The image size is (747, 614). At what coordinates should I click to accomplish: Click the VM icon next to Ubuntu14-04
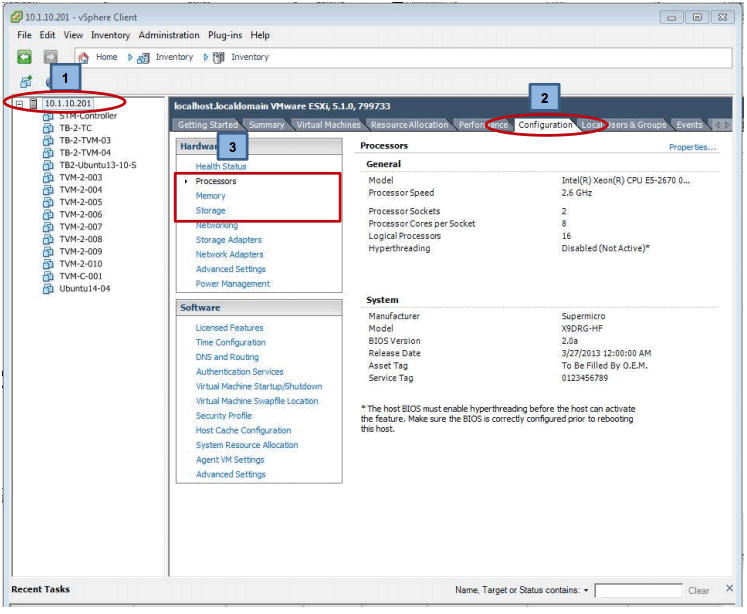(x=48, y=289)
